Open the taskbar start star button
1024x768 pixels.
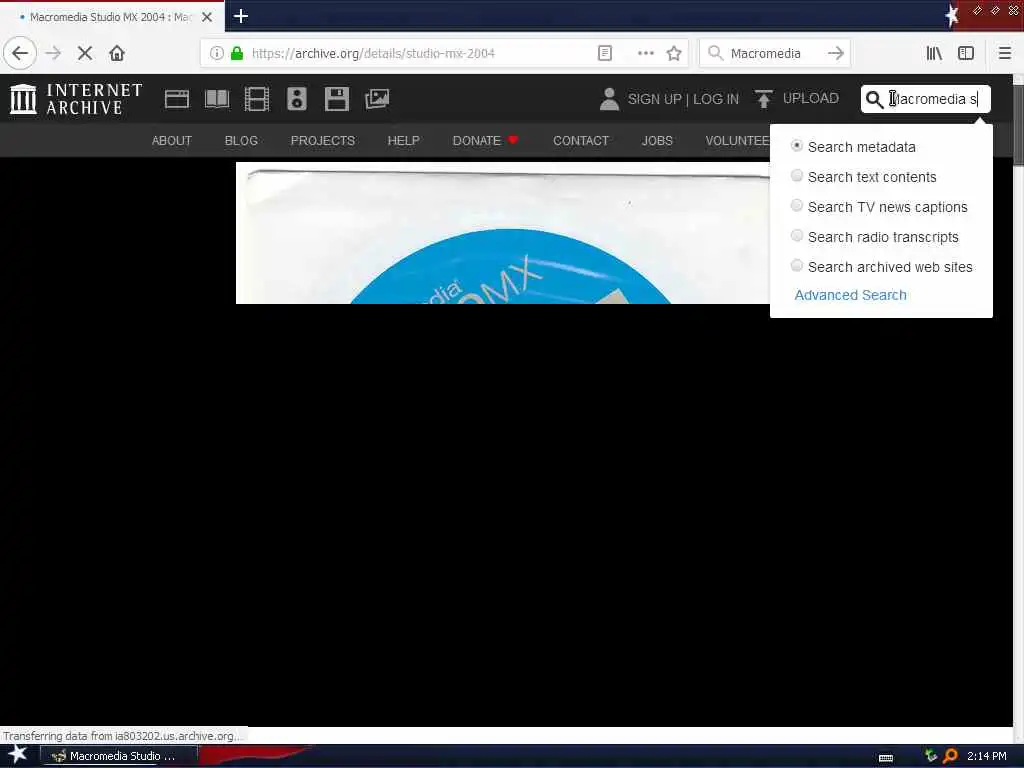coord(18,755)
